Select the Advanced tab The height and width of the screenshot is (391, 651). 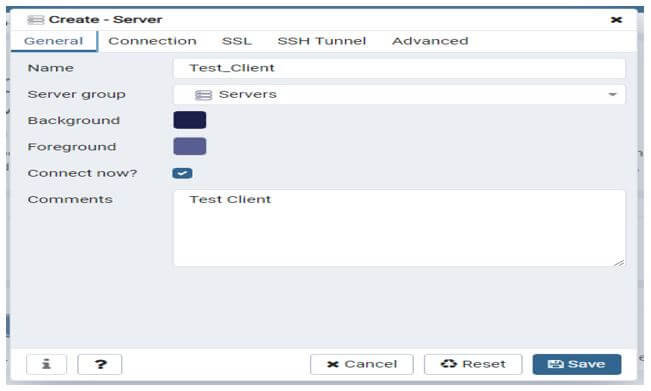tap(430, 41)
